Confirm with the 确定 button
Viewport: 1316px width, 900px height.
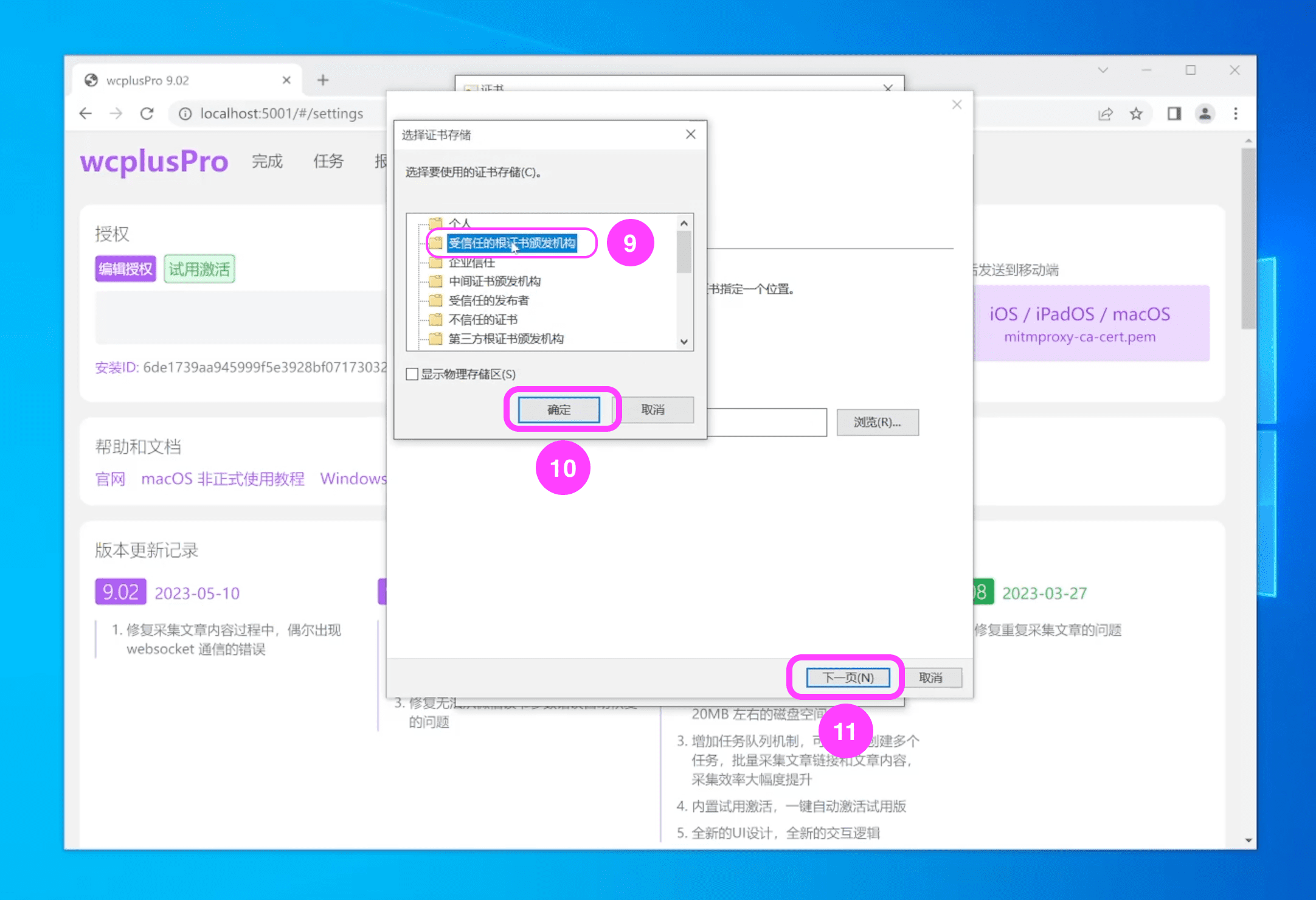(558, 410)
